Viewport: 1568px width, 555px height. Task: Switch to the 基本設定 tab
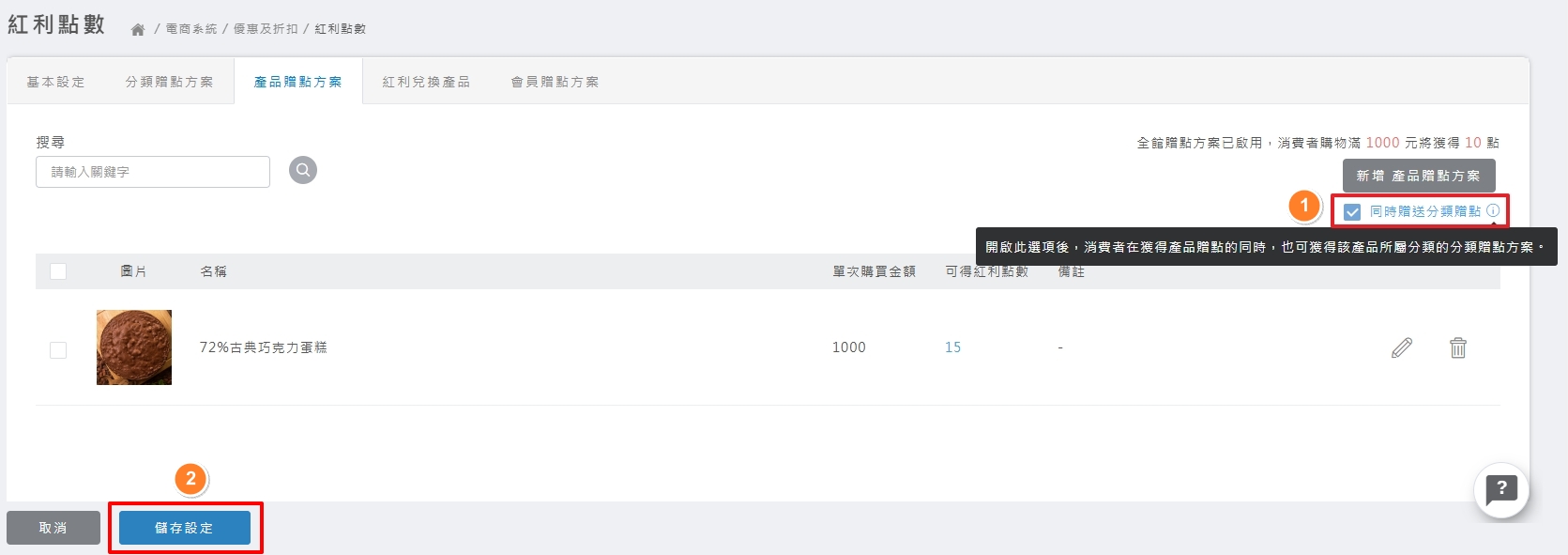point(55,83)
